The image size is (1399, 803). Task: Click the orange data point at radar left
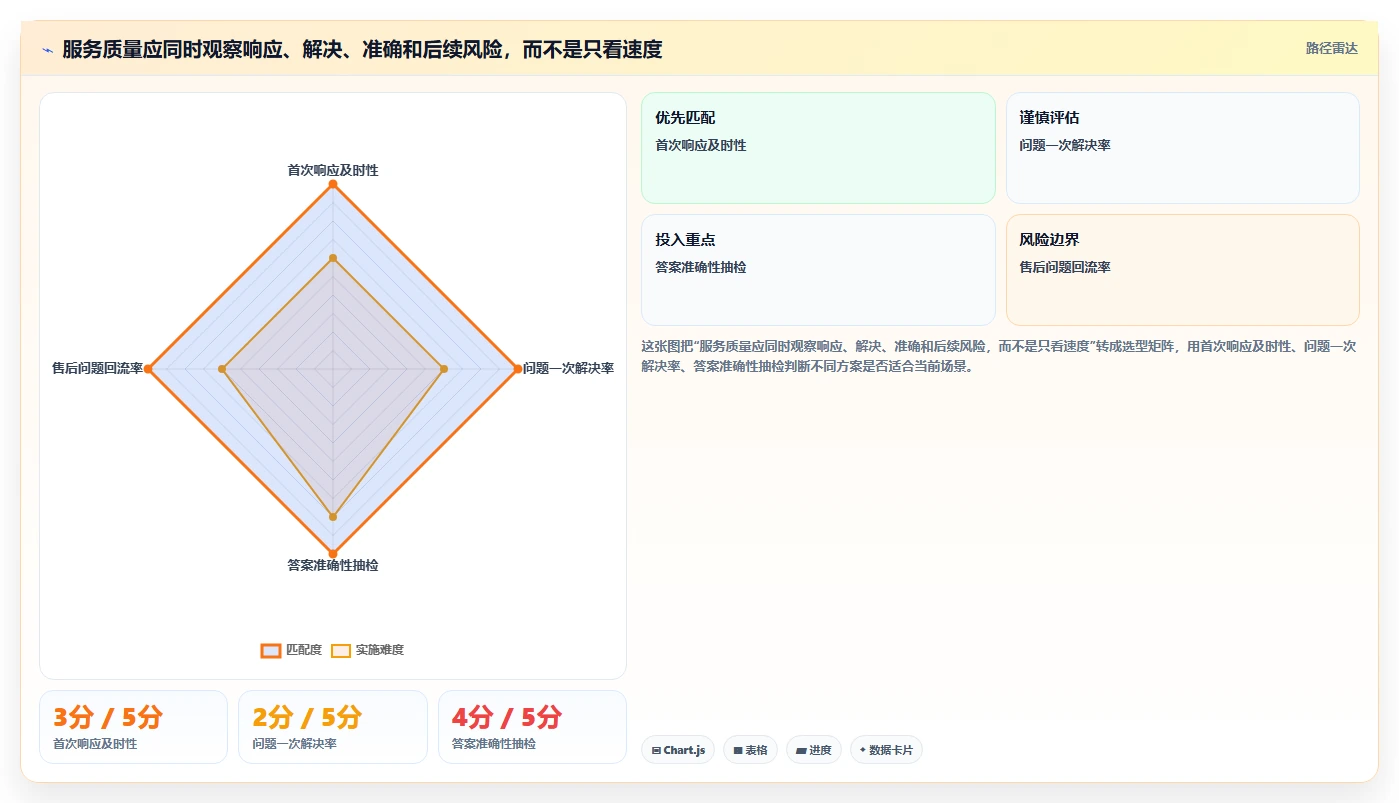point(148,369)
